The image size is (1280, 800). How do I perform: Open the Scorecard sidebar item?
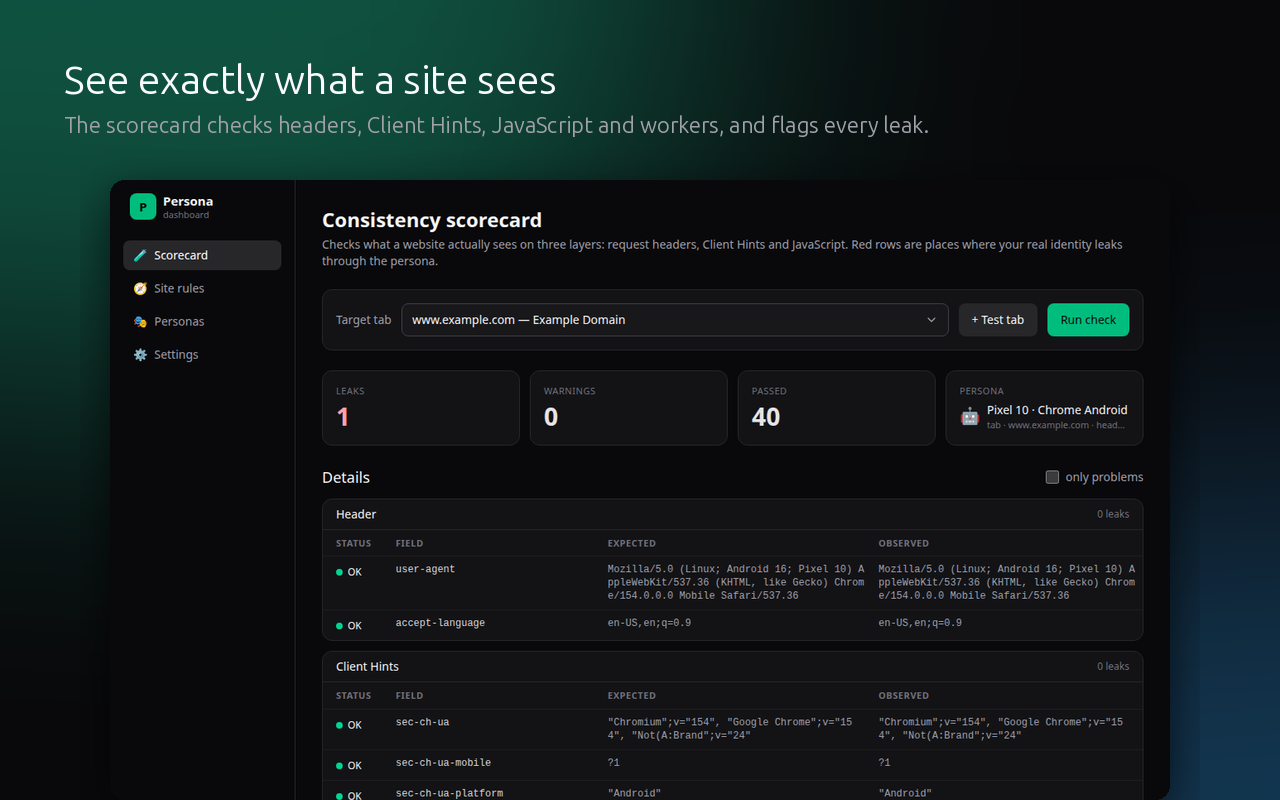pyautogui.click(x=202, y=255)
